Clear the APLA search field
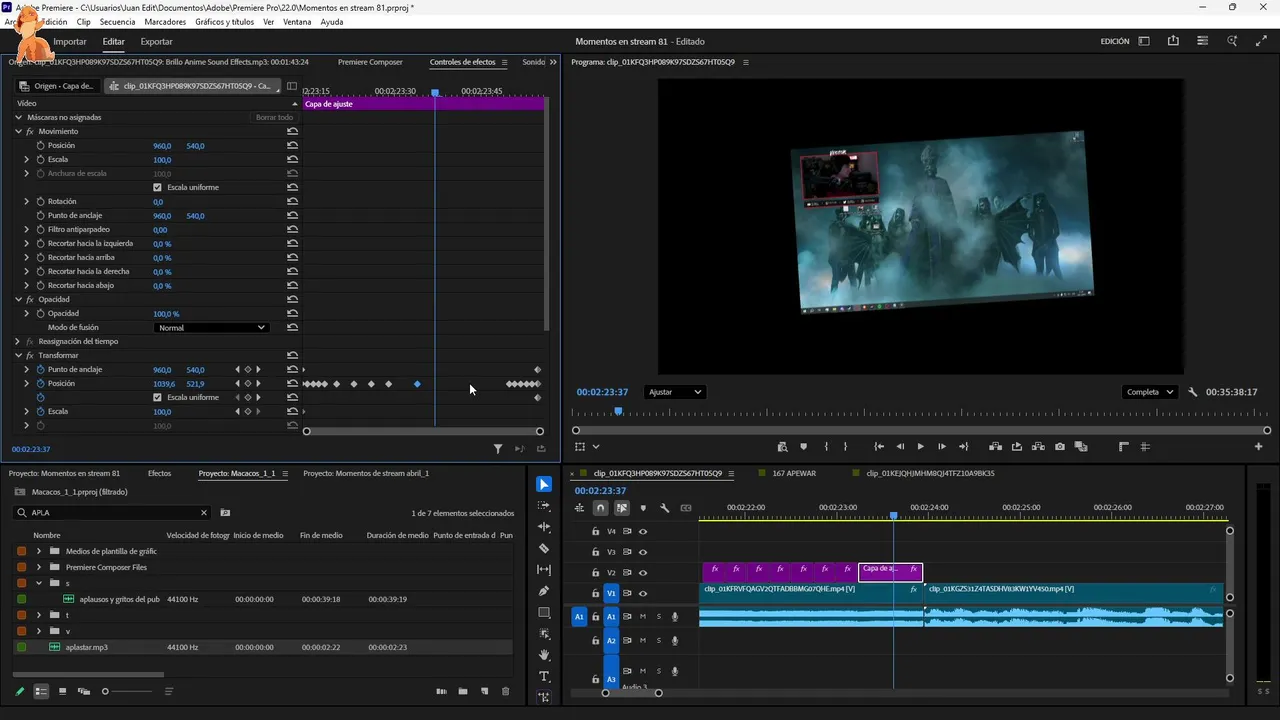This screenshot has width=1280, height=720. pyautogui.click(x=204, y=513)
